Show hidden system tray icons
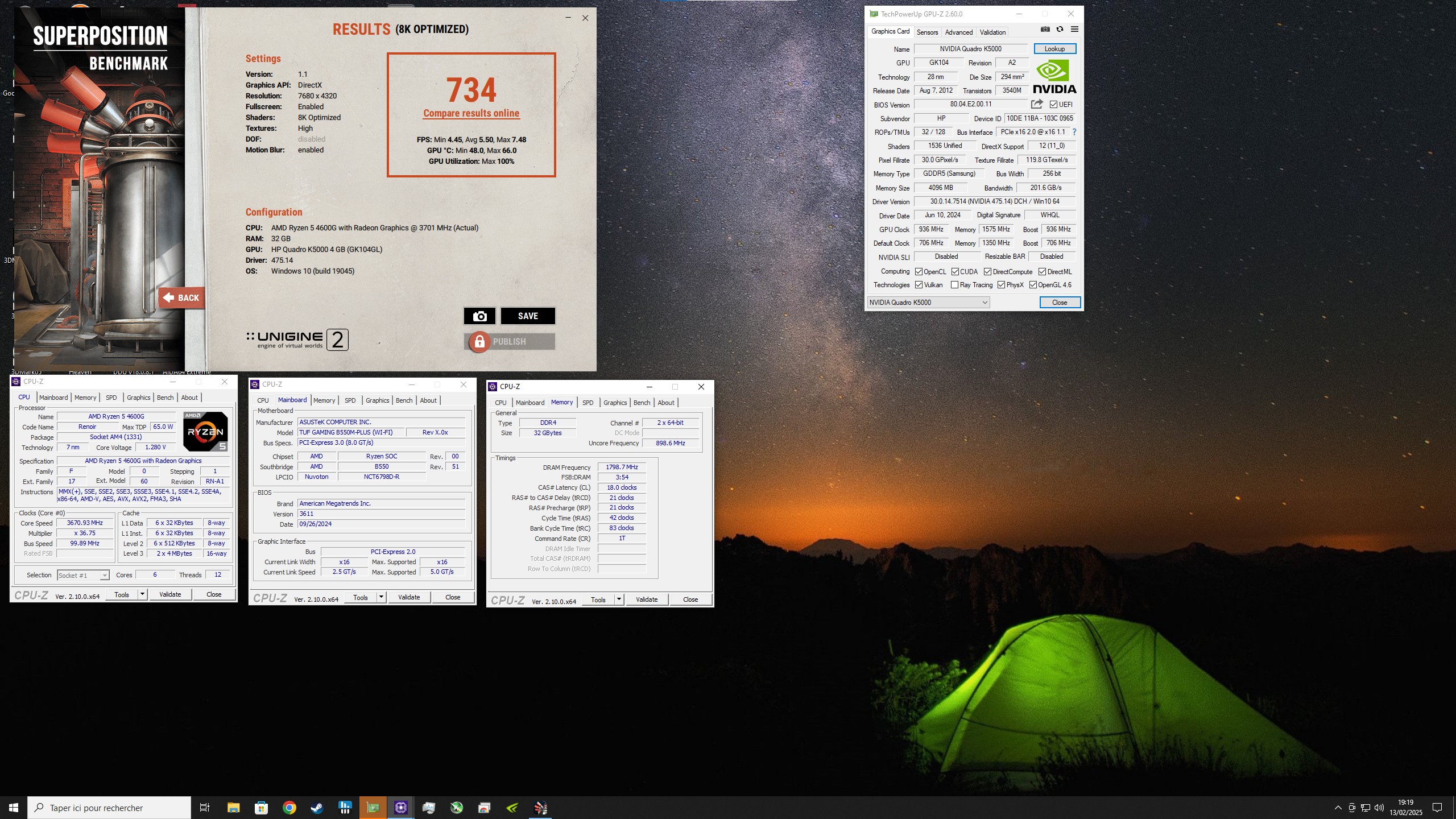This screenshot has width=1456, height=819. pos(1338,808)
